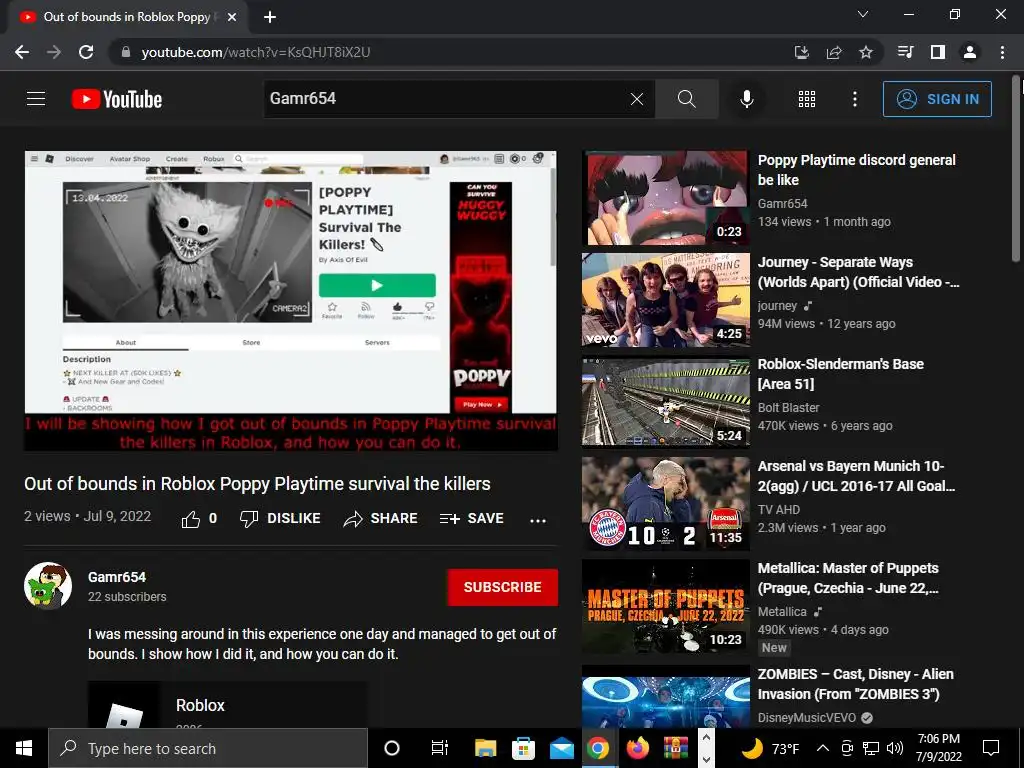This screenshot has width=1024, height=768.
Task: Open Journey Separate Ways video thumbnail
Action: pos(665,300)
